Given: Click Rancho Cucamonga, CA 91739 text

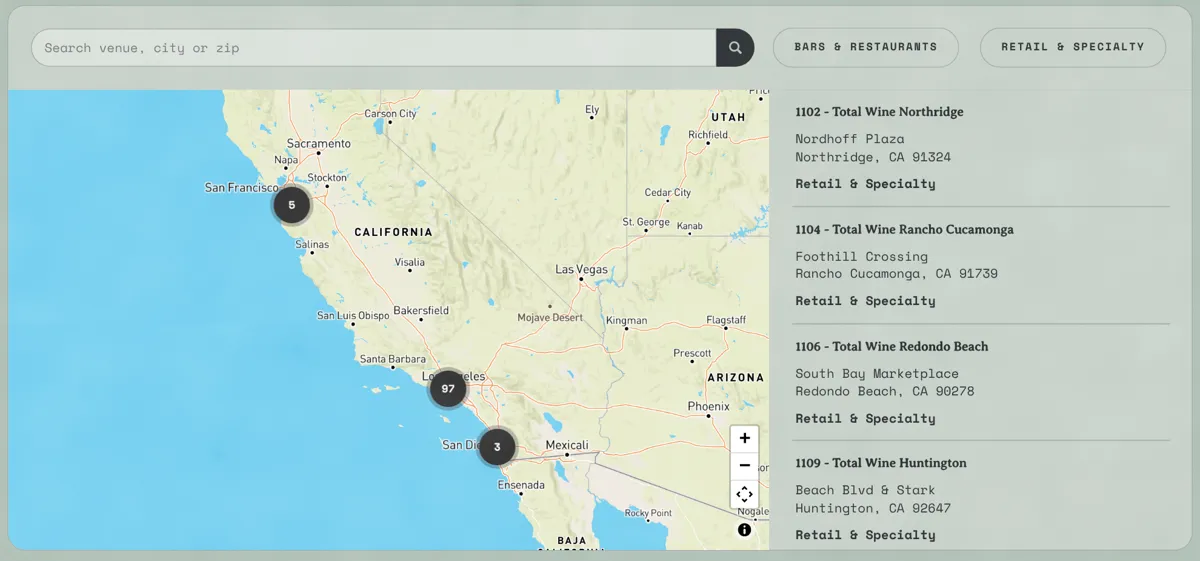Looking at the screenshot, I should coord(897,273).
